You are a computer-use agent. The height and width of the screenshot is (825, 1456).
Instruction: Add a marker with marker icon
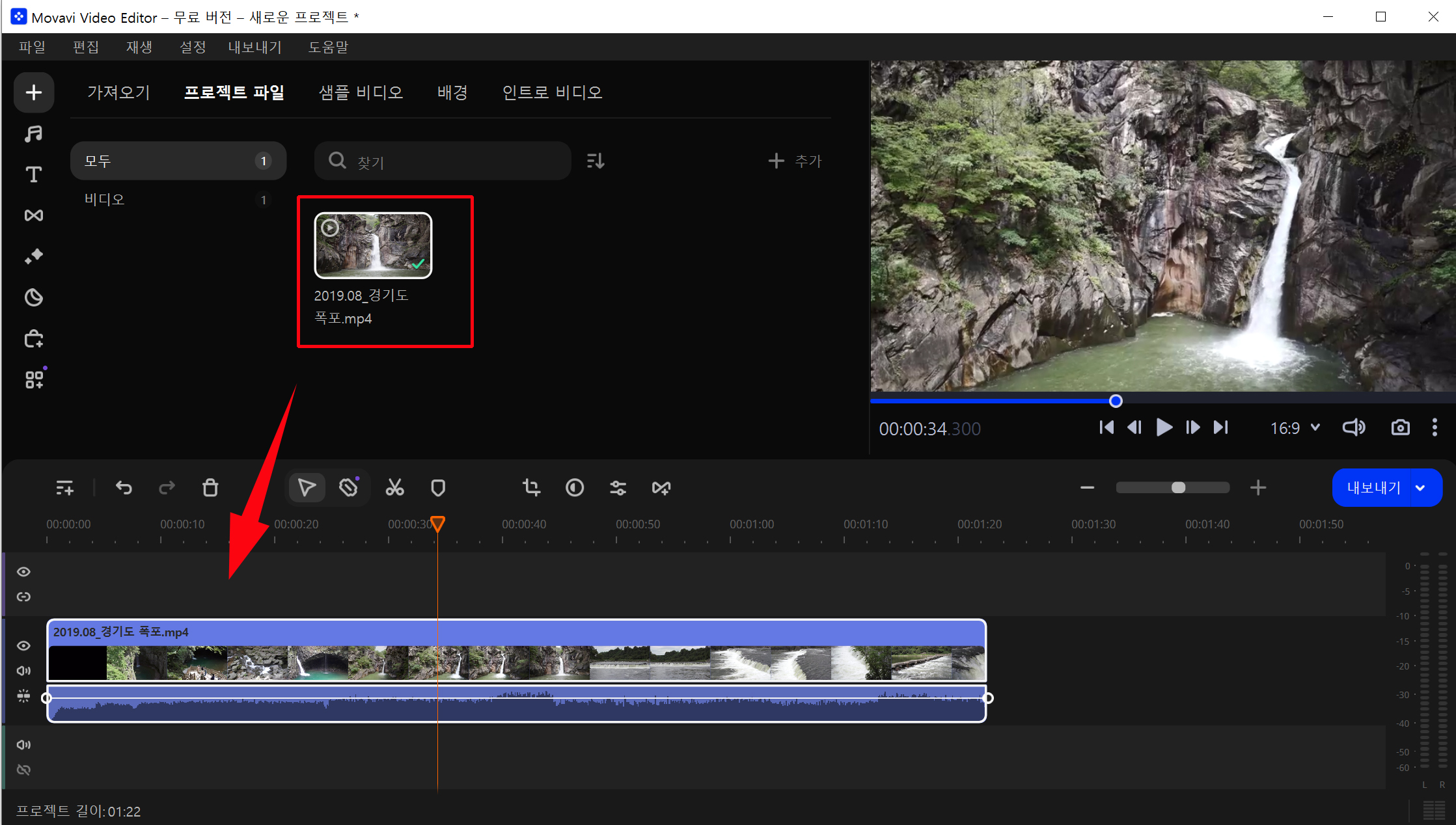click(x=438, y=487)
